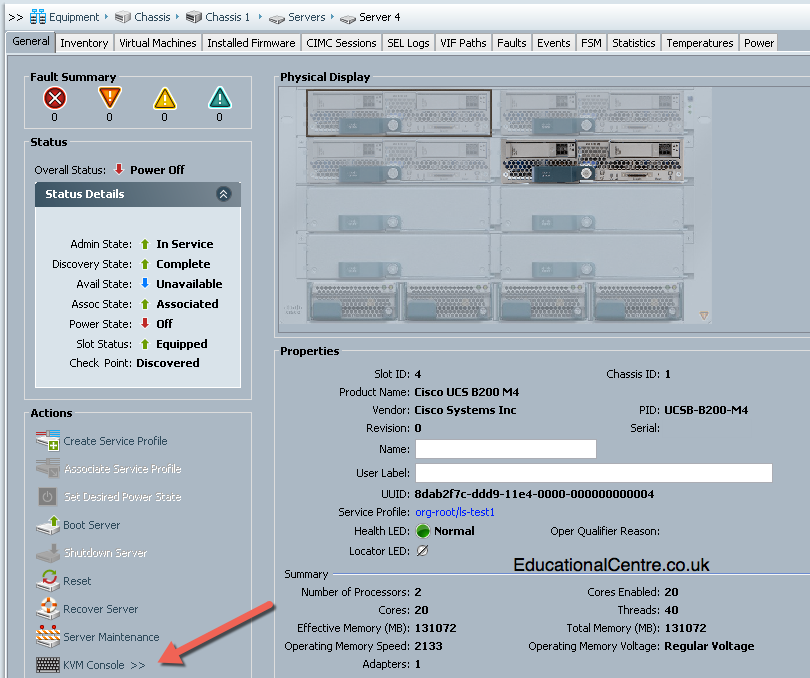The width and height of the screenshot is (810, 678).
Task: Click the Create Service Profile icon
Action: 48,440
